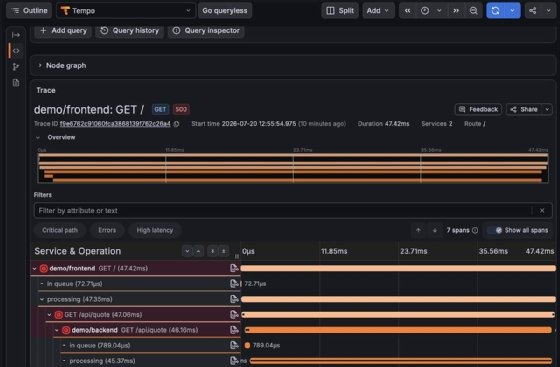Viewport: 560px width, 367px height.
Task: Open logs for GET /api/quote (47.06ms) span
Action: [234, 315]
